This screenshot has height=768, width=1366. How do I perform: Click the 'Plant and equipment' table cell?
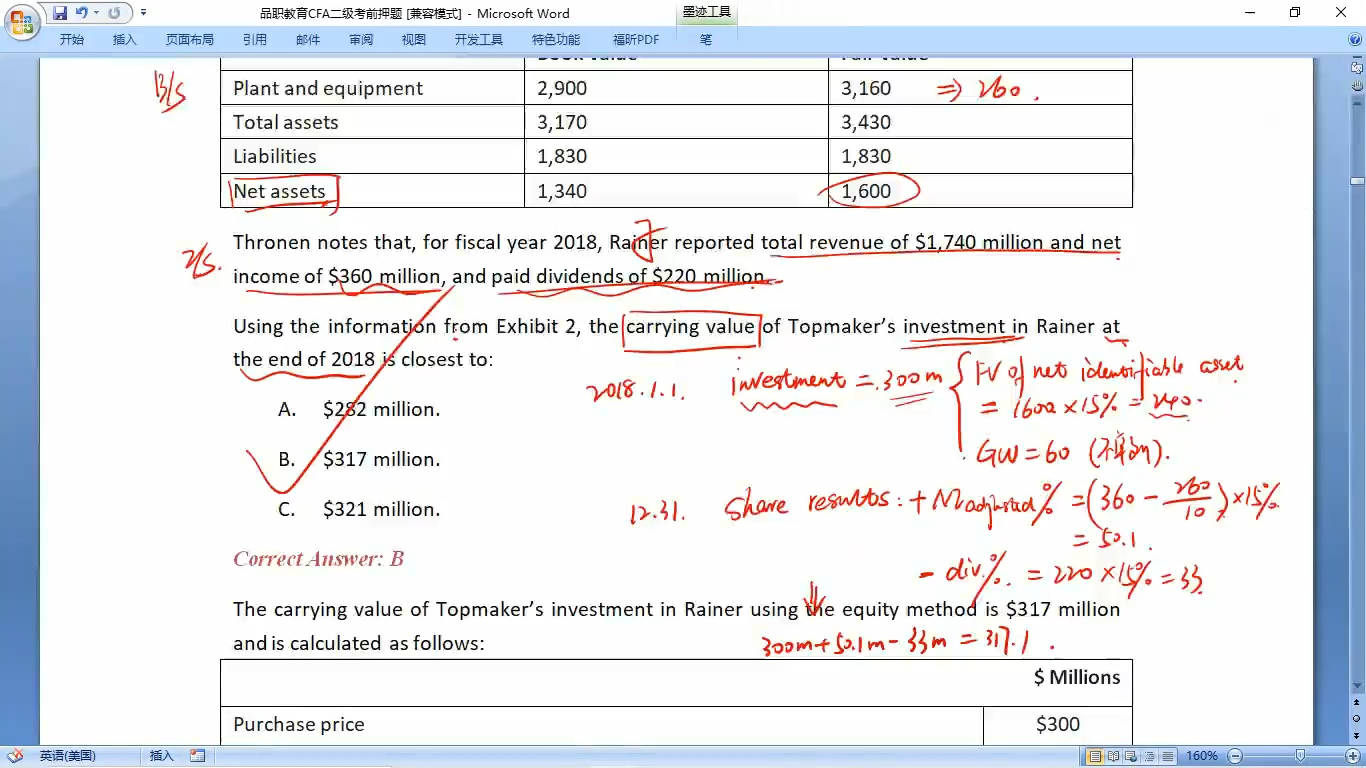(372, 88)
